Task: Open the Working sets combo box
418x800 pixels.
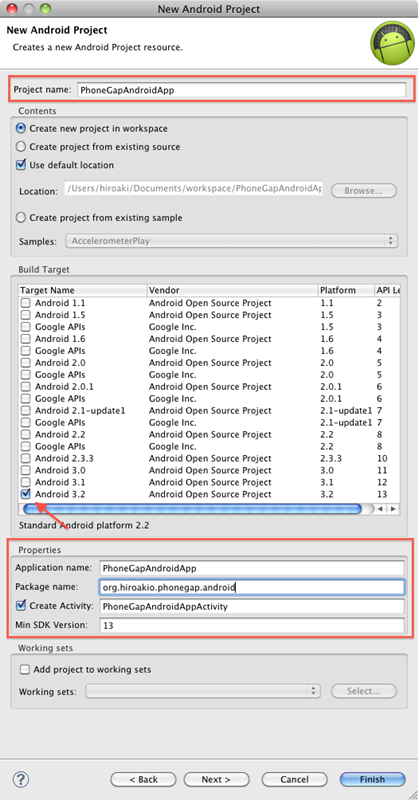Action: (x=203, y=691)
